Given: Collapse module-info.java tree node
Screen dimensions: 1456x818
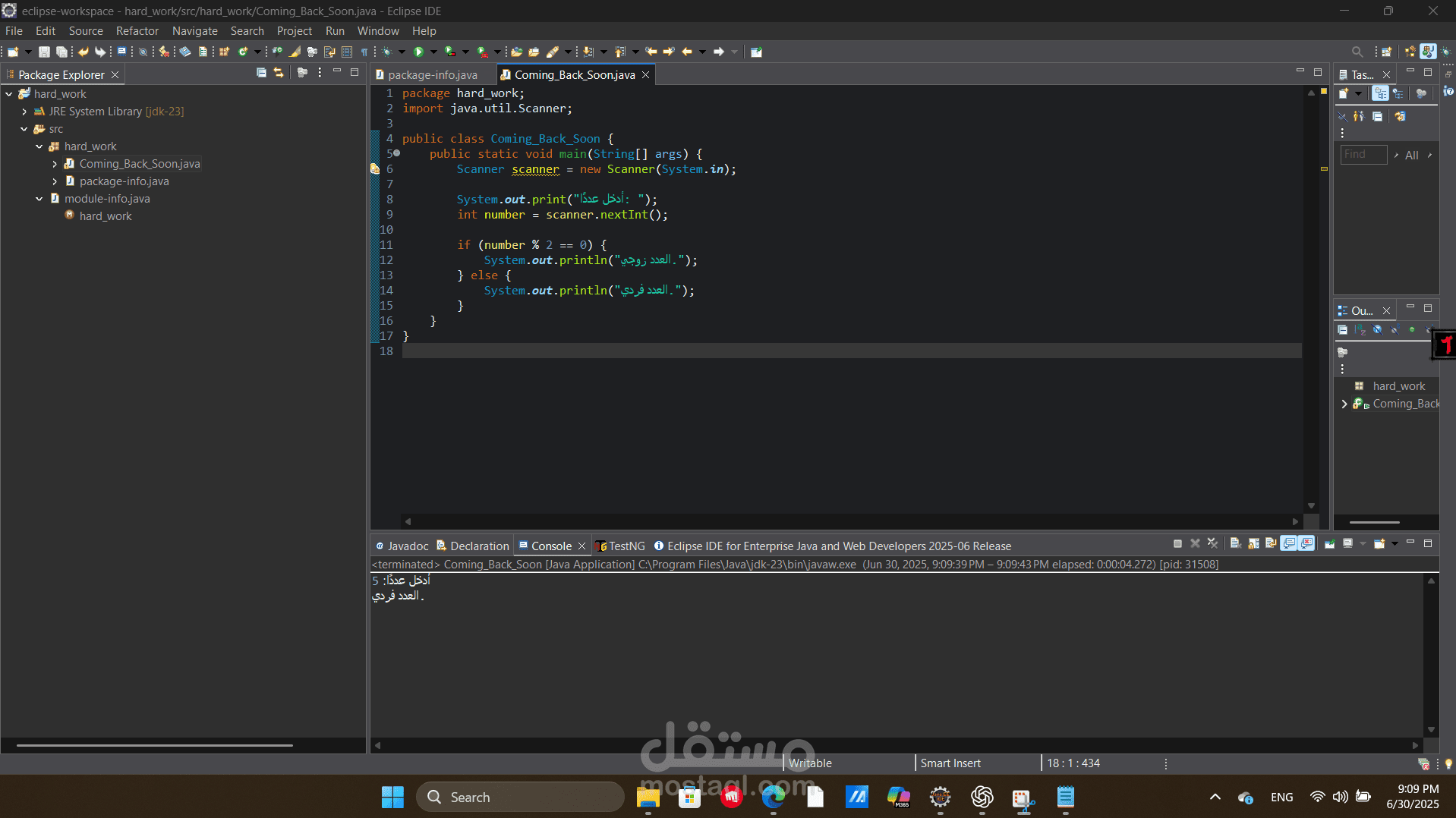Looking at the screenshot, I should click(x=39, y=199).
